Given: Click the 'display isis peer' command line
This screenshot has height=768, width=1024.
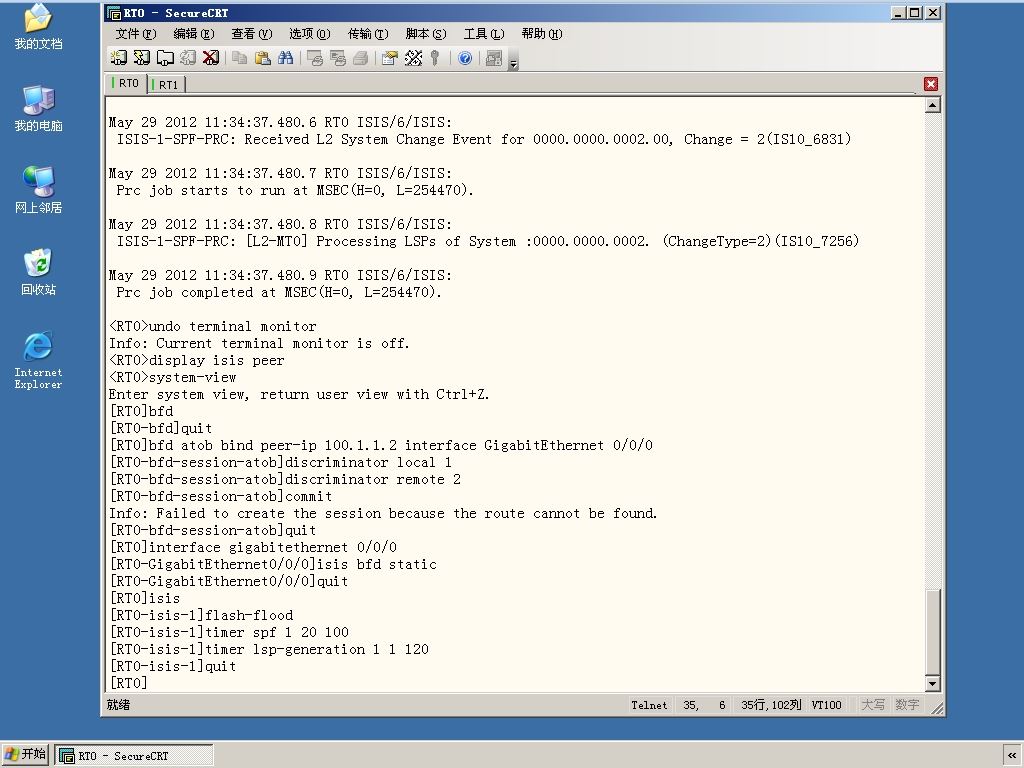Looking at the screenshot, I should pyautogui.click(x=197, y=360).
